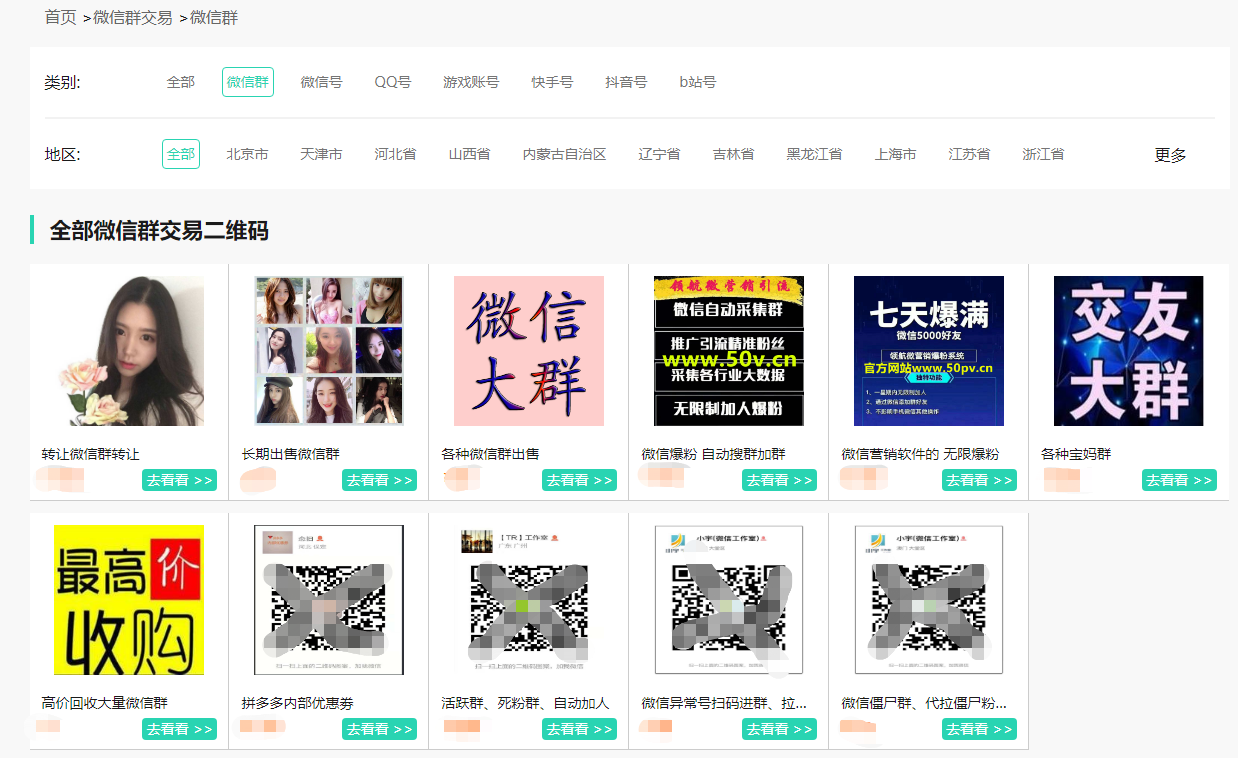Filter by region 山西省
Image resolution: width=1238 pixels, height=758 pixels.
click(469, 154)
